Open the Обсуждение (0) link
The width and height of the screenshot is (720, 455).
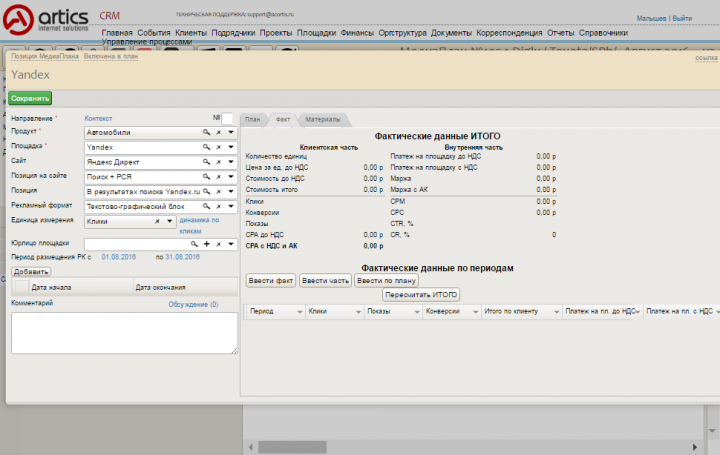click(x=193, y=304)
